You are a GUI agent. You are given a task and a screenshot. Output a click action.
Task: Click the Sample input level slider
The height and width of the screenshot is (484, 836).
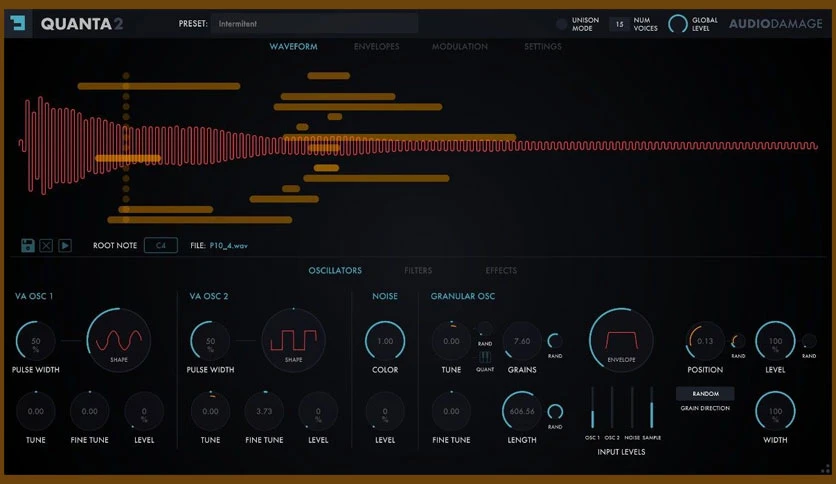(652, 408)
